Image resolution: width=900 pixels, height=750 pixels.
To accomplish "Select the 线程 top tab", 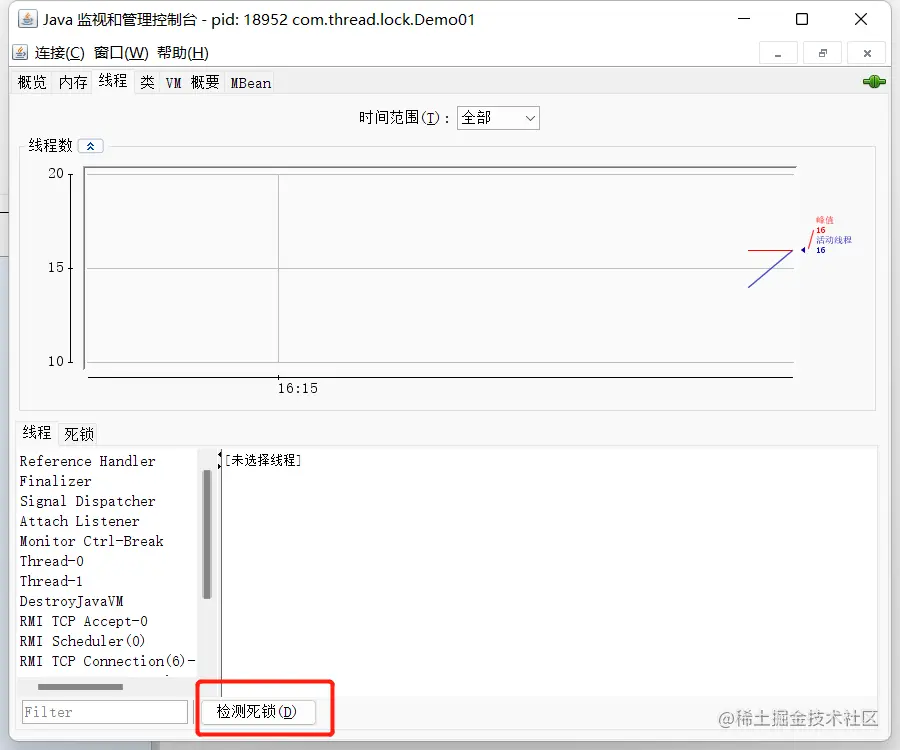I will click(112, 81).
